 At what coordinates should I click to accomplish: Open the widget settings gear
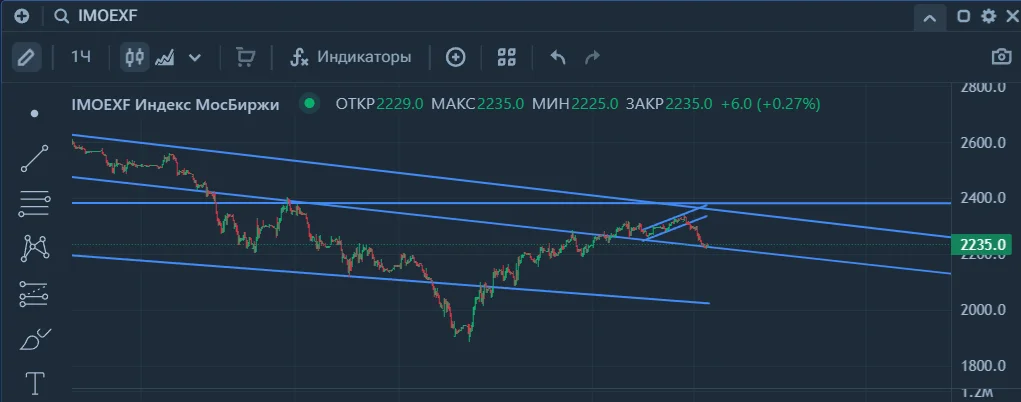click(x=988, y=16)
